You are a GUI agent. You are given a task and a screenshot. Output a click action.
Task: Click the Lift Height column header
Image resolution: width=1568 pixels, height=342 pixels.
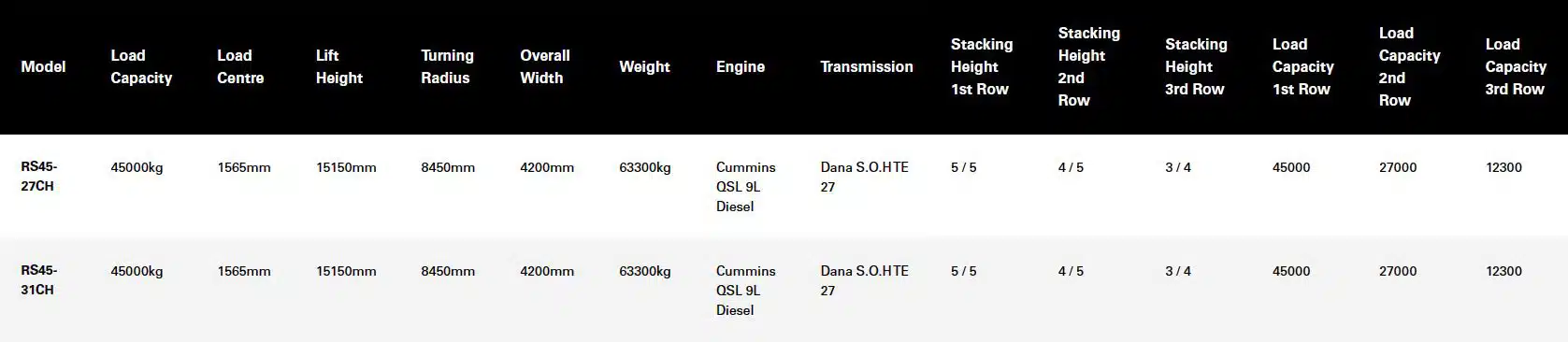pos(339,66)
